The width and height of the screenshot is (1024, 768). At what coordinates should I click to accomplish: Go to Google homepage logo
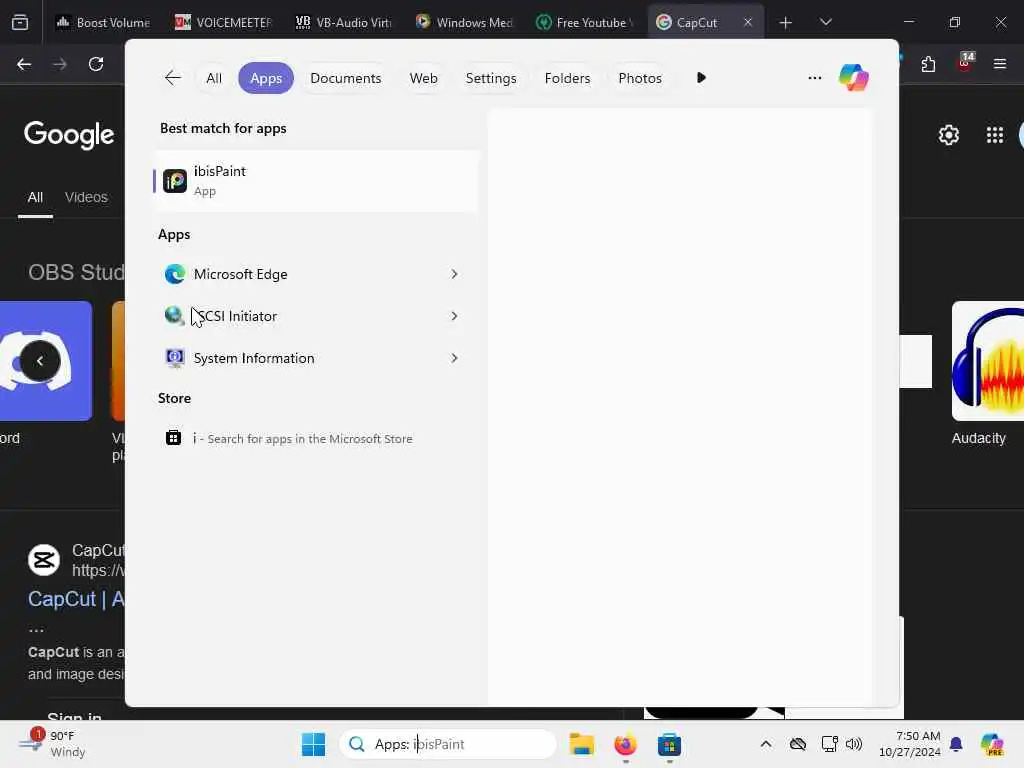pos(69,135)
